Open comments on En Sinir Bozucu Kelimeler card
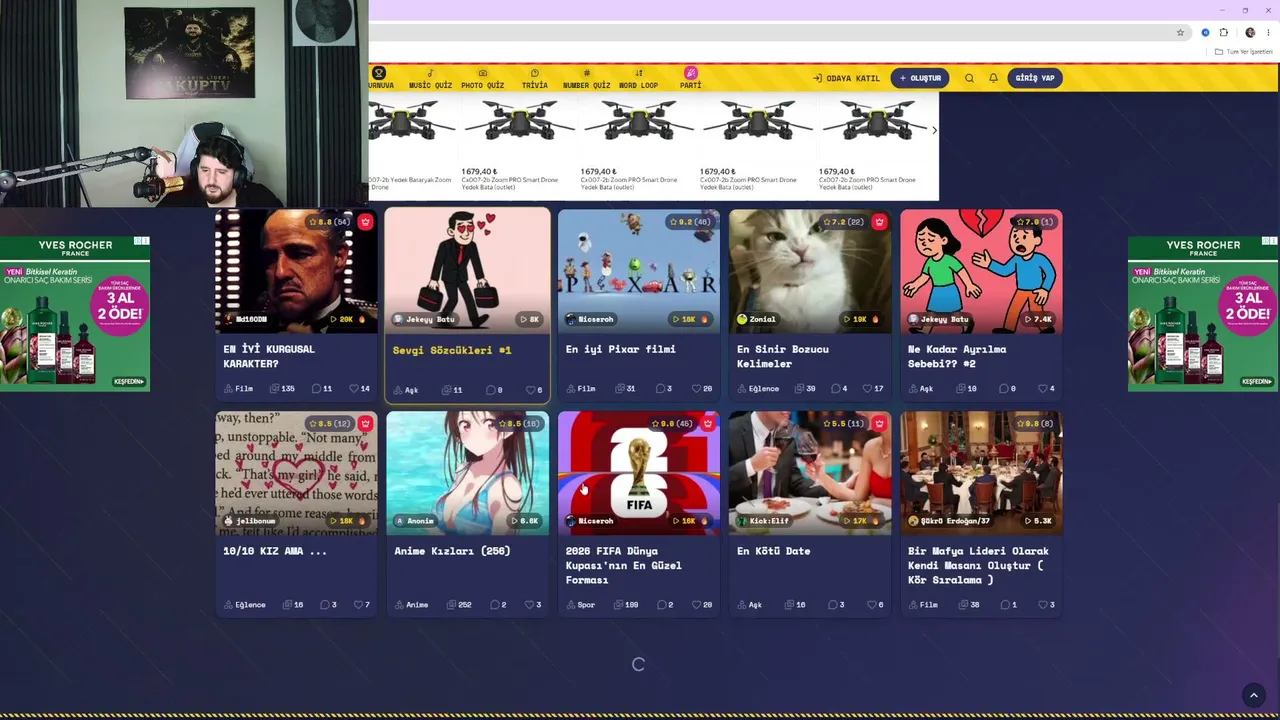This screenshot has height=720, width=1280. pos(838,389)
